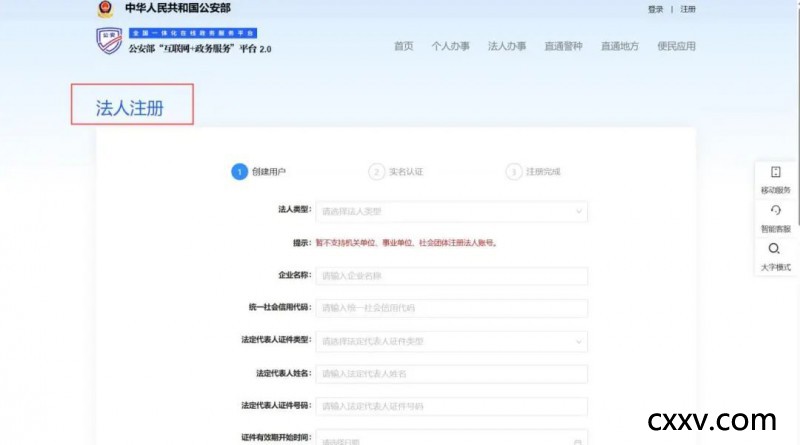
Task: Click the 登录 login link
Action: click(x=655, y=9)
